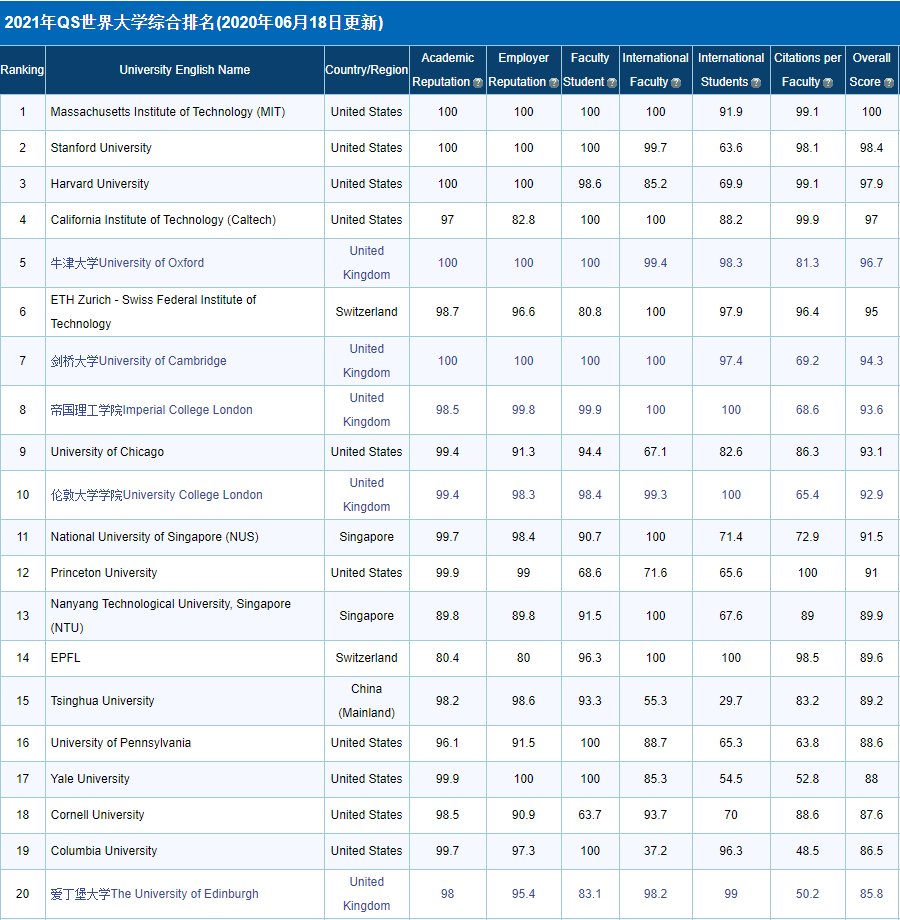
Task: Select National University of Singapore (NUS) cell
Action: click(x=185, y=537)
